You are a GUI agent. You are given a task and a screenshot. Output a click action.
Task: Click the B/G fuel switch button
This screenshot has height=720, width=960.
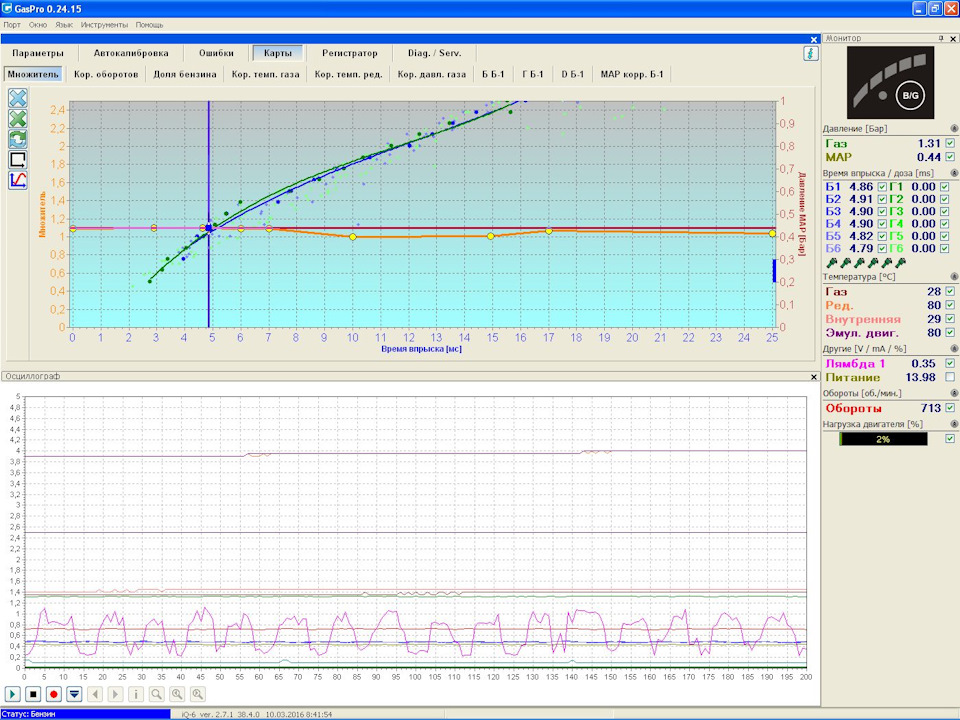910,96
